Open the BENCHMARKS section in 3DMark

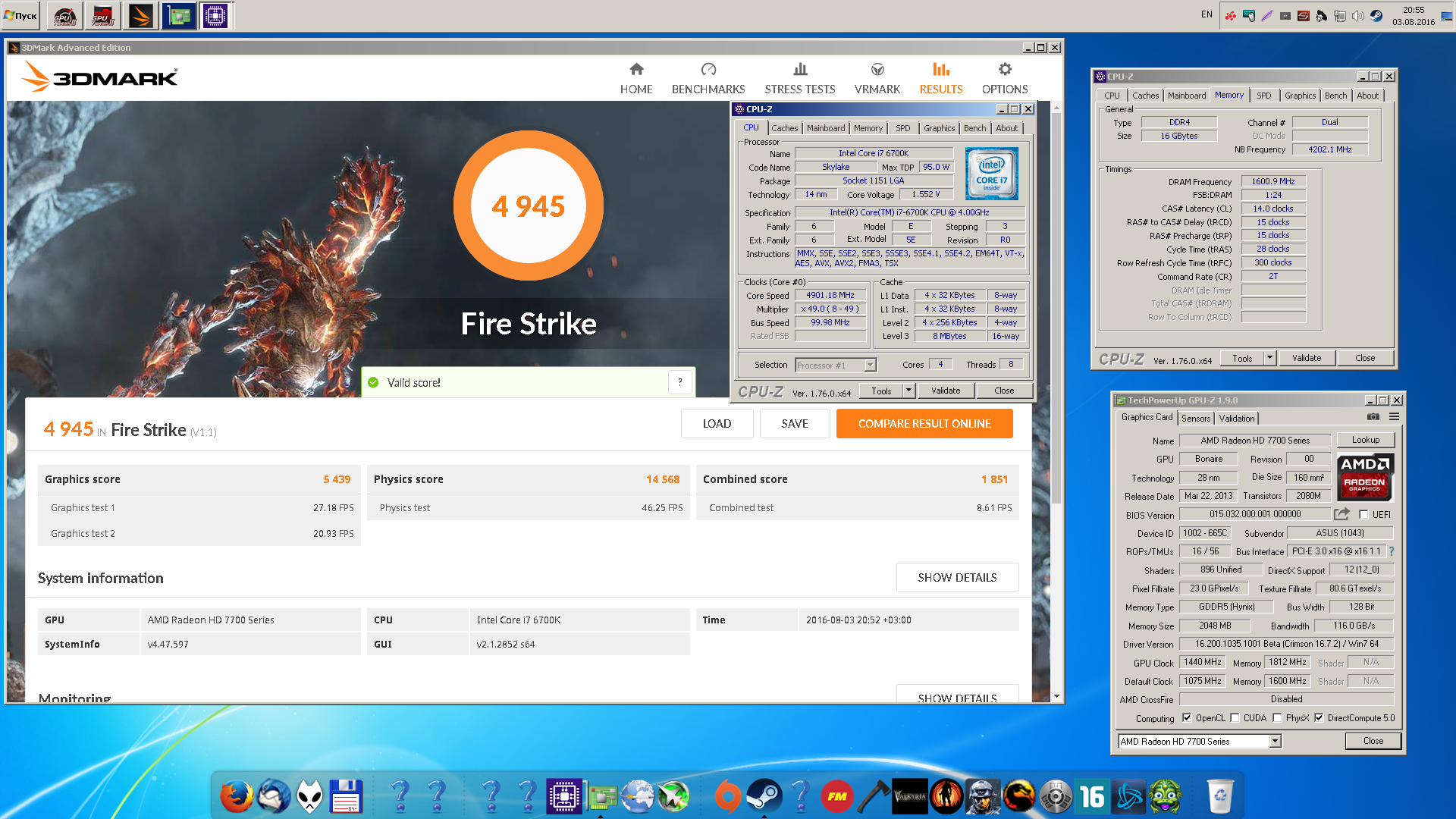[x=708, y=79]
